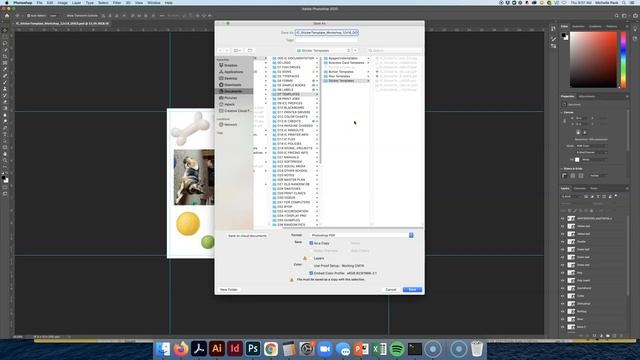
Task: Click the Cancel button
Action: pyautogui.click(x=391, y=289)
